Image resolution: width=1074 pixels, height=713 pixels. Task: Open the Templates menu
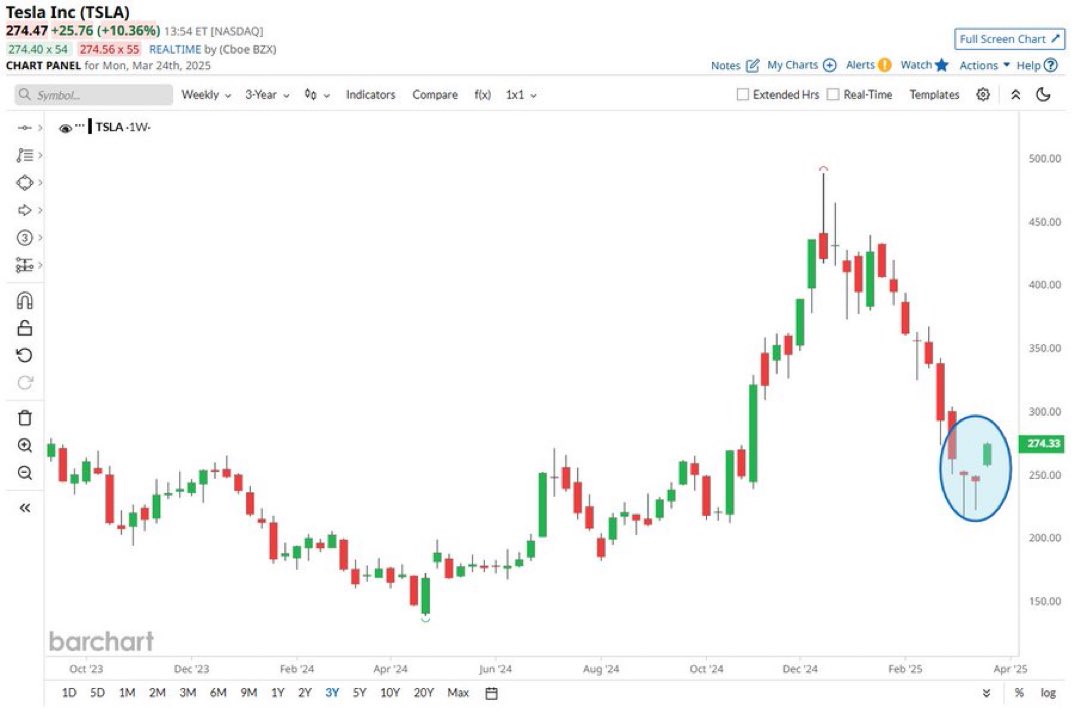934,95
